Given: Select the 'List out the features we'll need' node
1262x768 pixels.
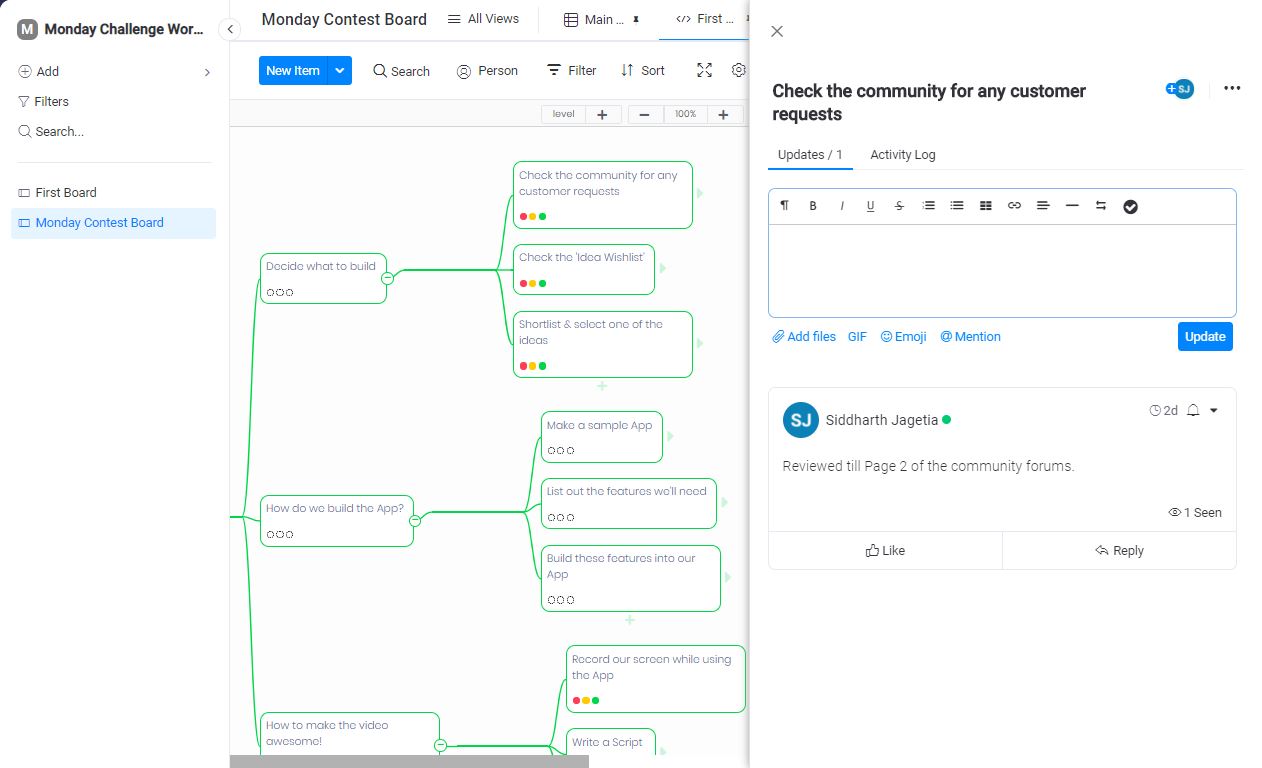Looking at the screenshot, I should coord(629,504).
